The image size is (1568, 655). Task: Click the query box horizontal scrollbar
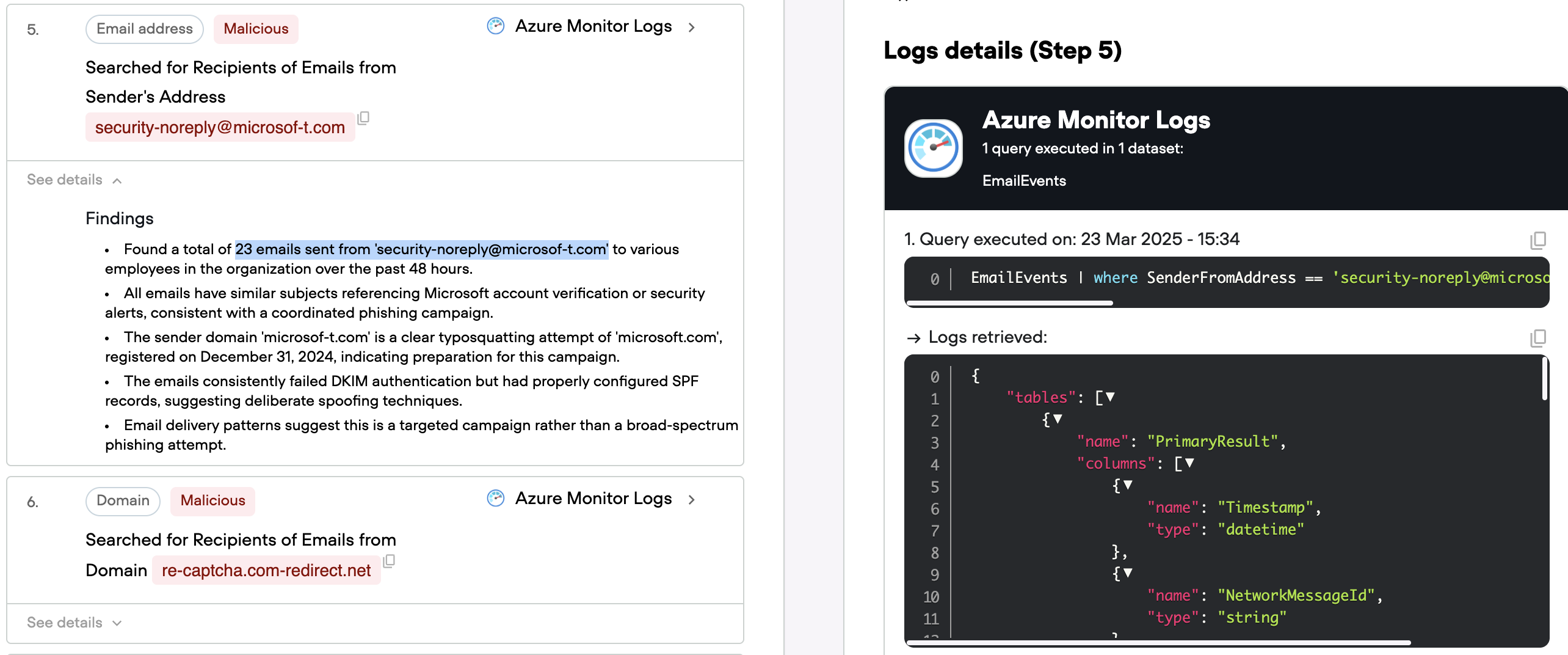pos(1010,302)
